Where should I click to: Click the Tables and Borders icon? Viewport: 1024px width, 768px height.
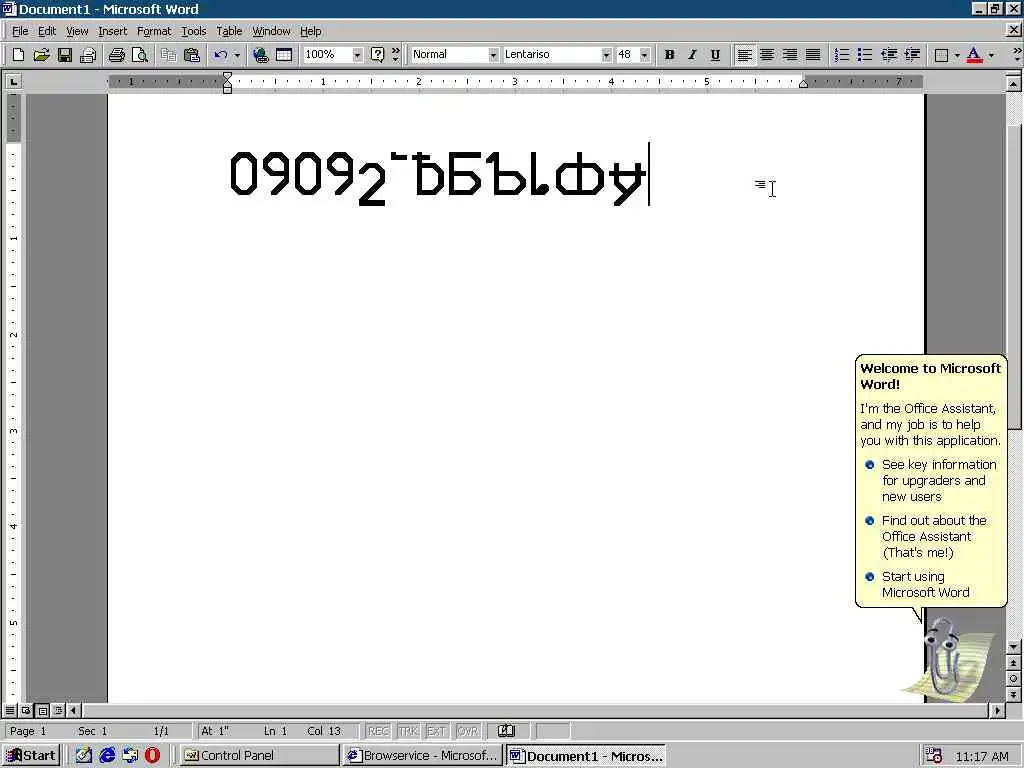[283, 55]
